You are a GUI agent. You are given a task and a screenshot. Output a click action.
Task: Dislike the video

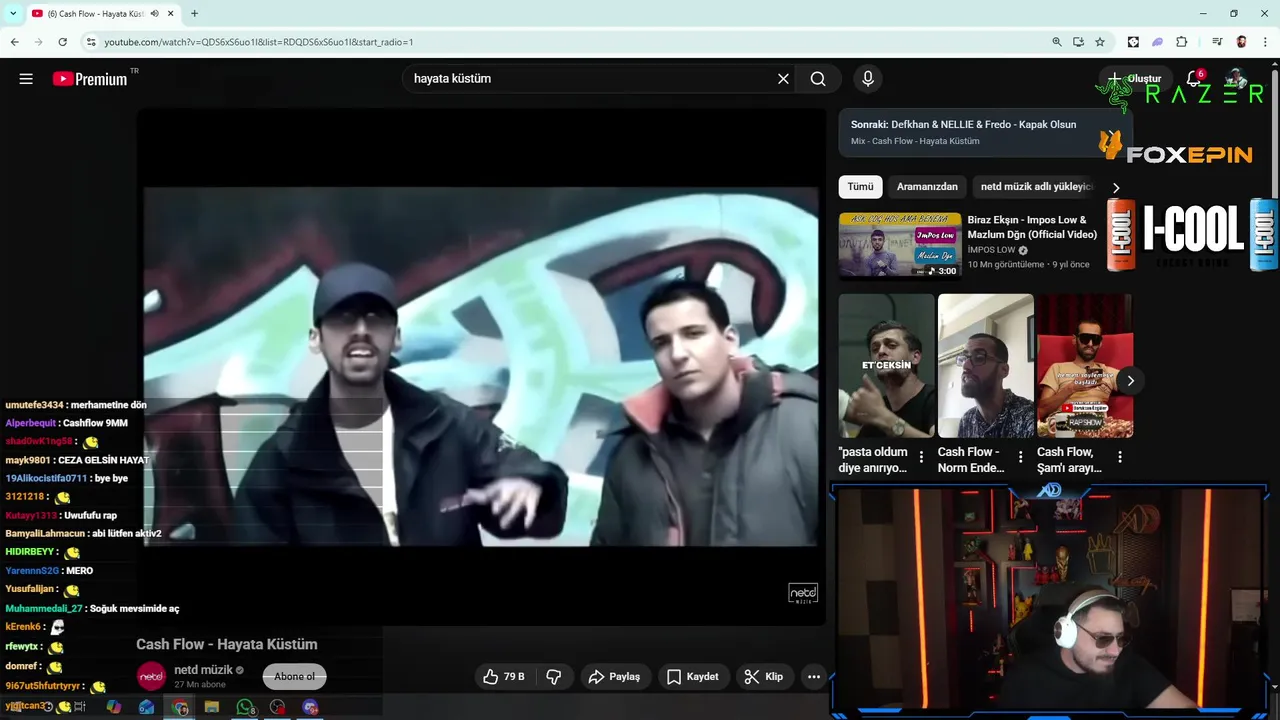click(x=554, y=677)
